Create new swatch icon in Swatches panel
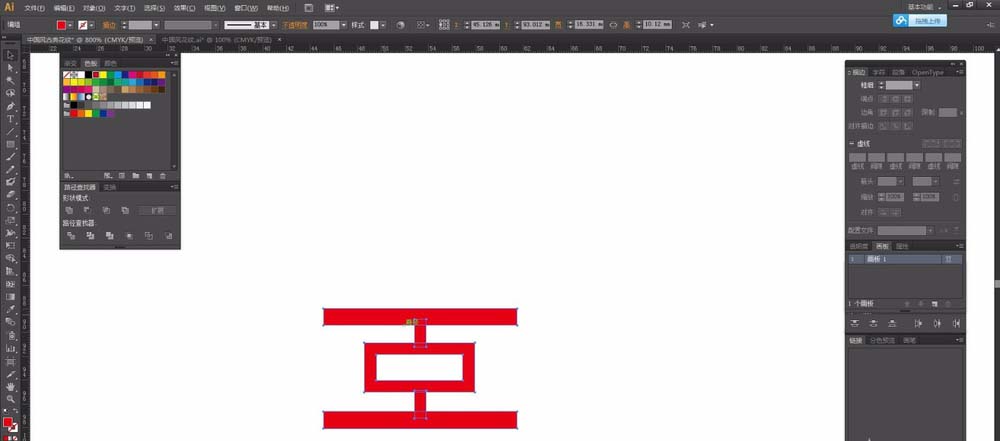 (149, 176)
